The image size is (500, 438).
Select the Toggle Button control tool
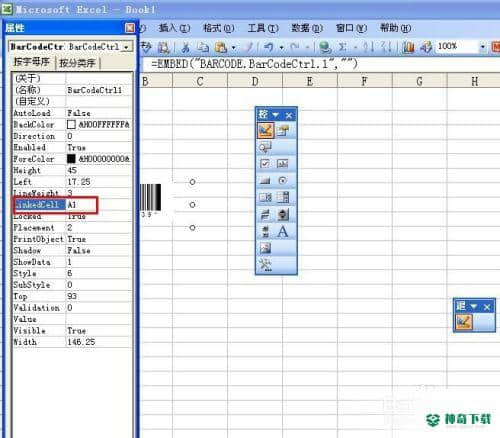point(265,215)
